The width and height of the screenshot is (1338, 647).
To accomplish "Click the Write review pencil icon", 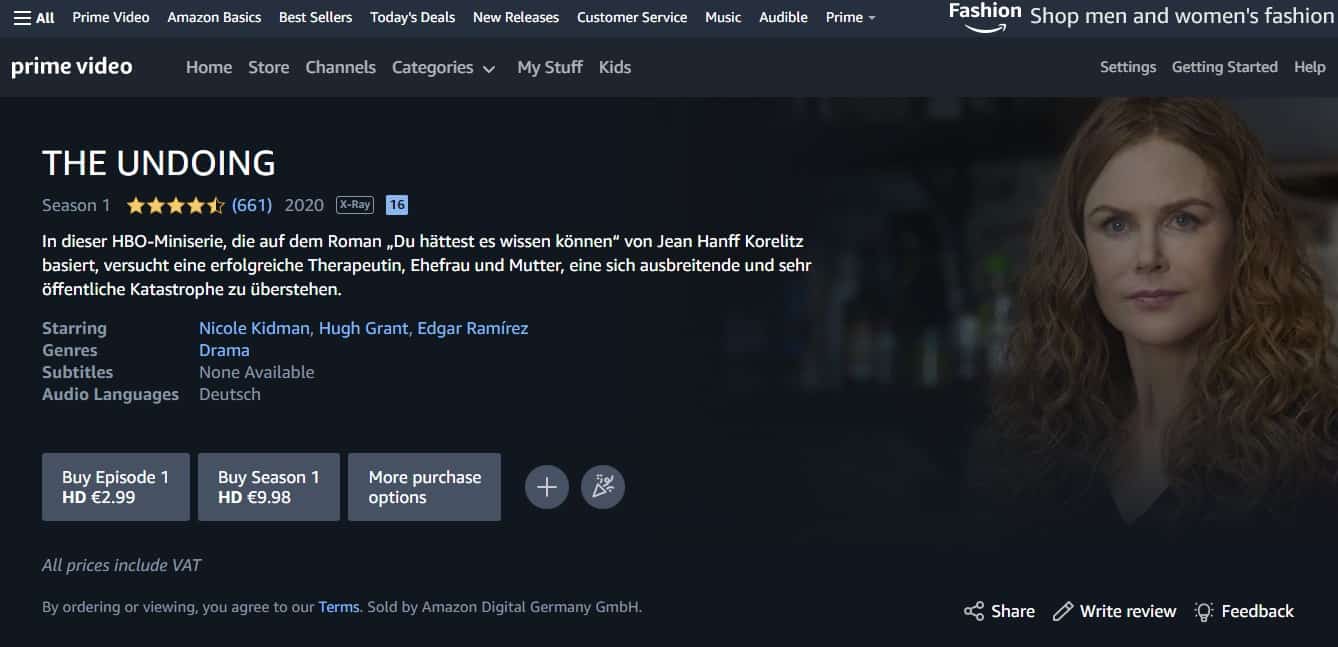I will tap(1063, 611).
